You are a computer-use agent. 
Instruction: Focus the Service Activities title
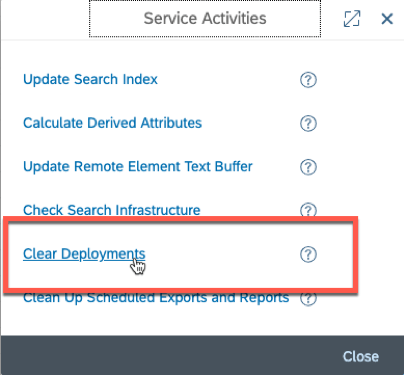(205, 18)
